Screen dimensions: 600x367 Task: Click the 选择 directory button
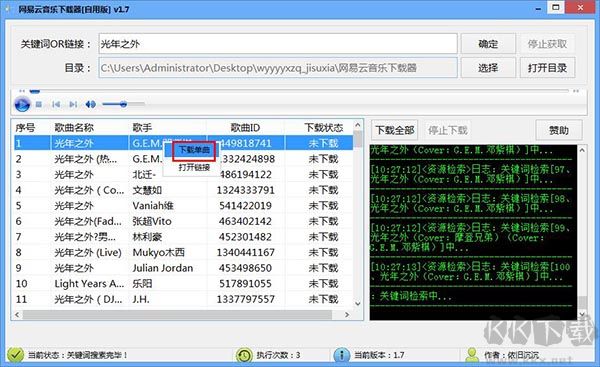click(x=488, y=68)
